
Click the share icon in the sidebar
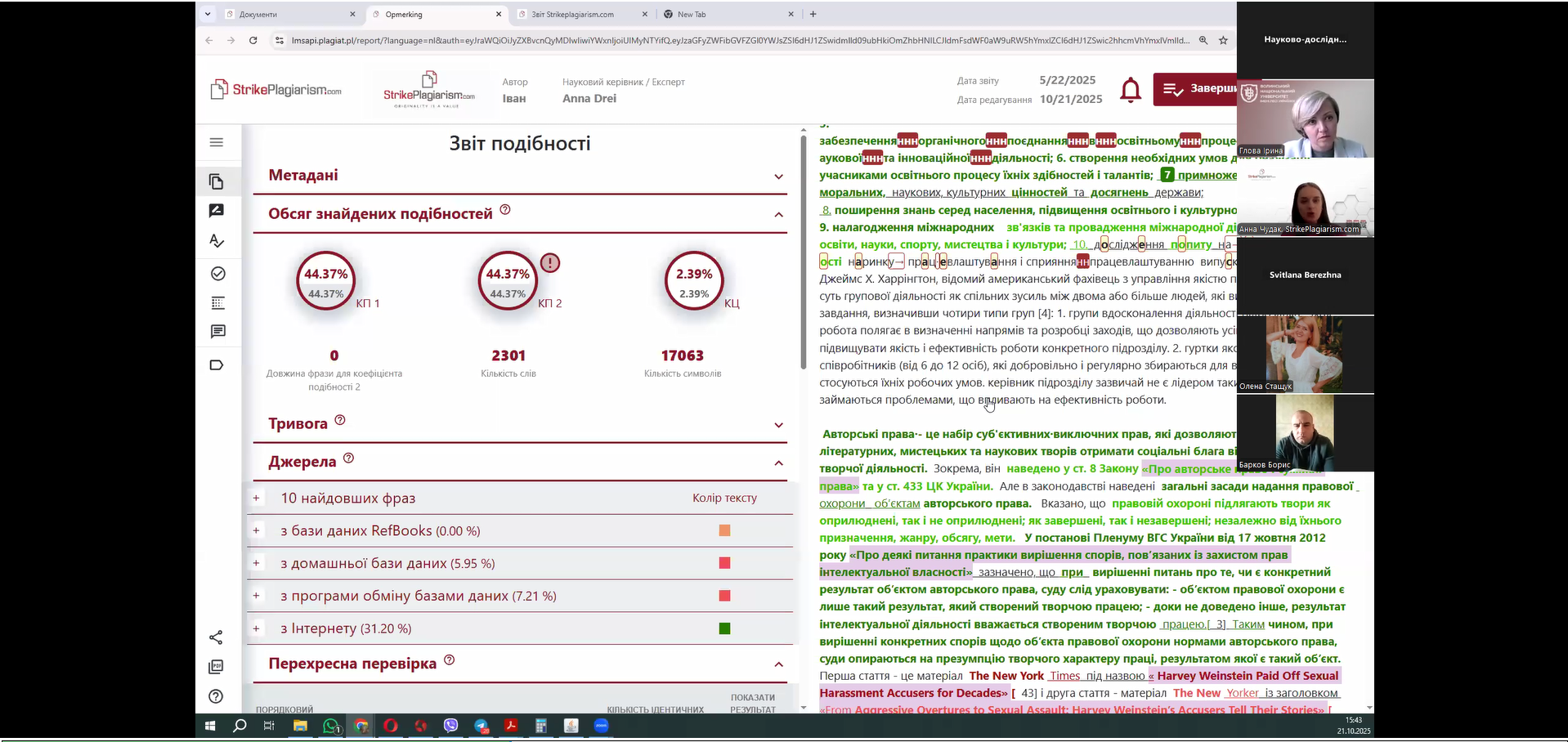(217, 637)
